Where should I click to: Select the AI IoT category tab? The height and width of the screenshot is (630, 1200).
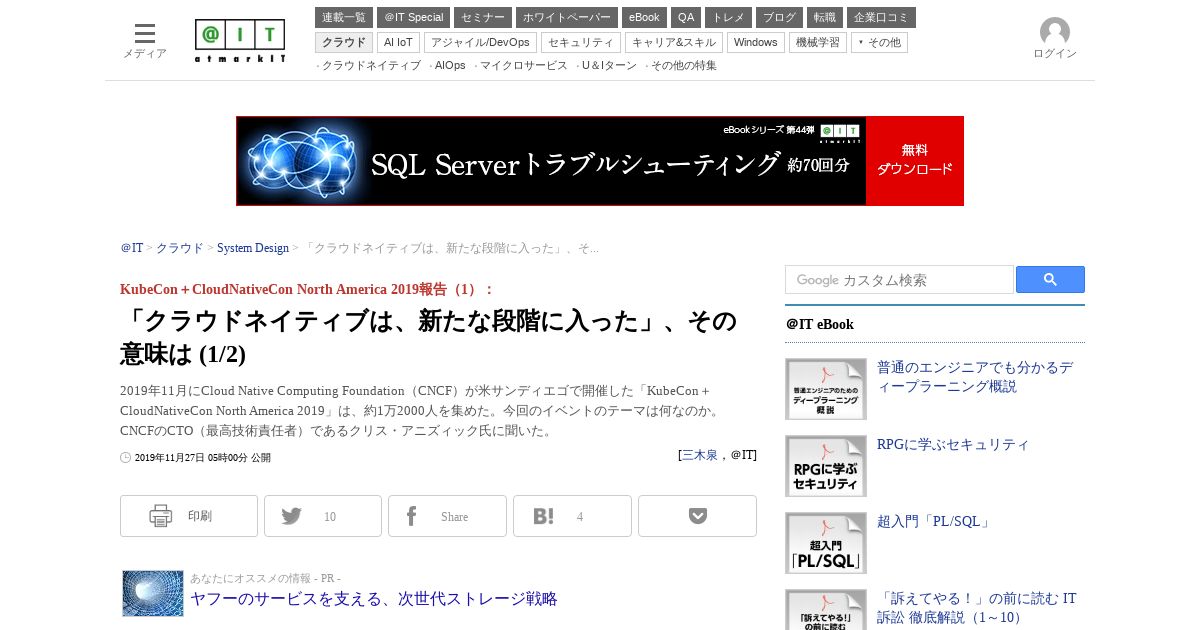point(398,42)
